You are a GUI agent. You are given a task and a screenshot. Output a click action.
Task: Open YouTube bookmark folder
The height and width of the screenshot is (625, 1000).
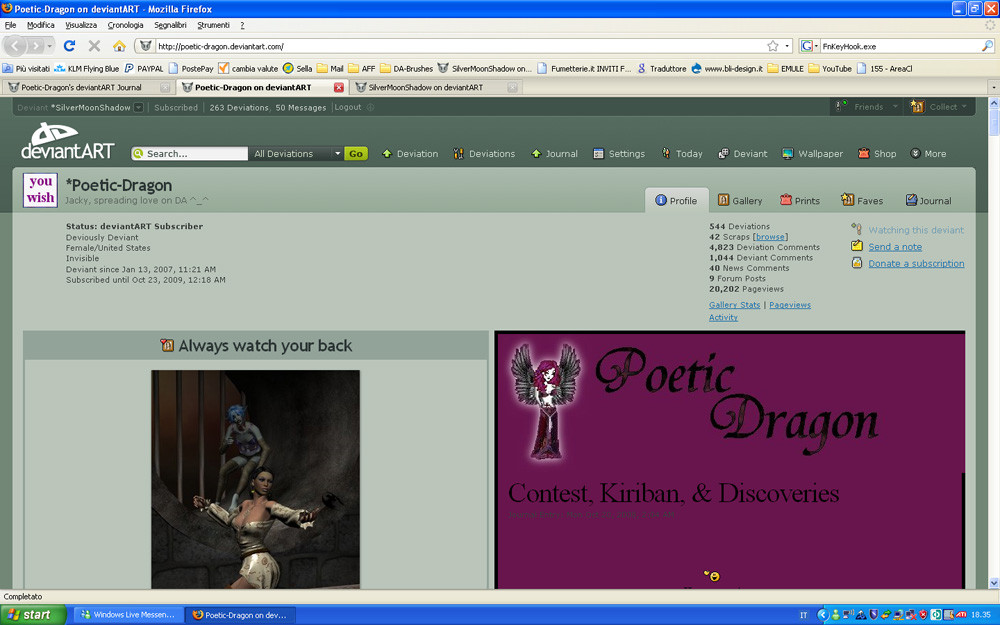point(830,68)
